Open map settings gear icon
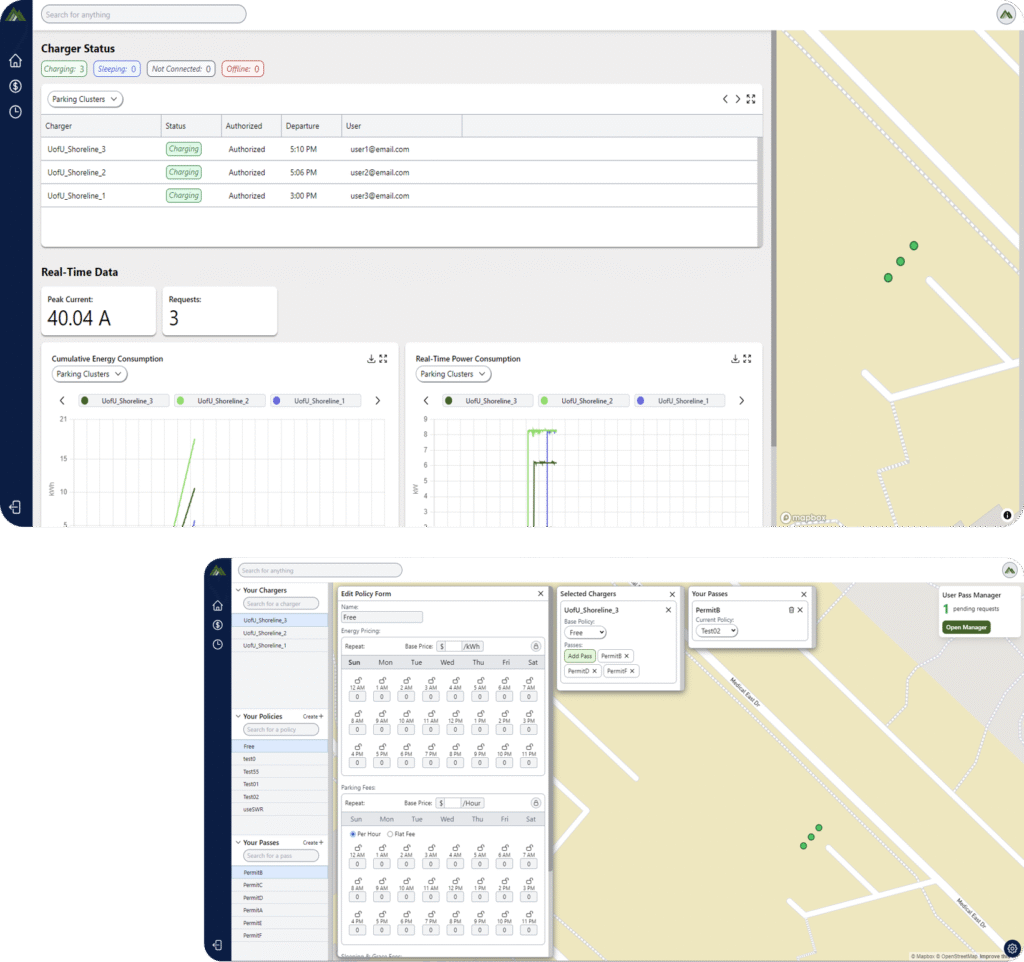The image size is (1024, 962). [x=1012, y=948]
